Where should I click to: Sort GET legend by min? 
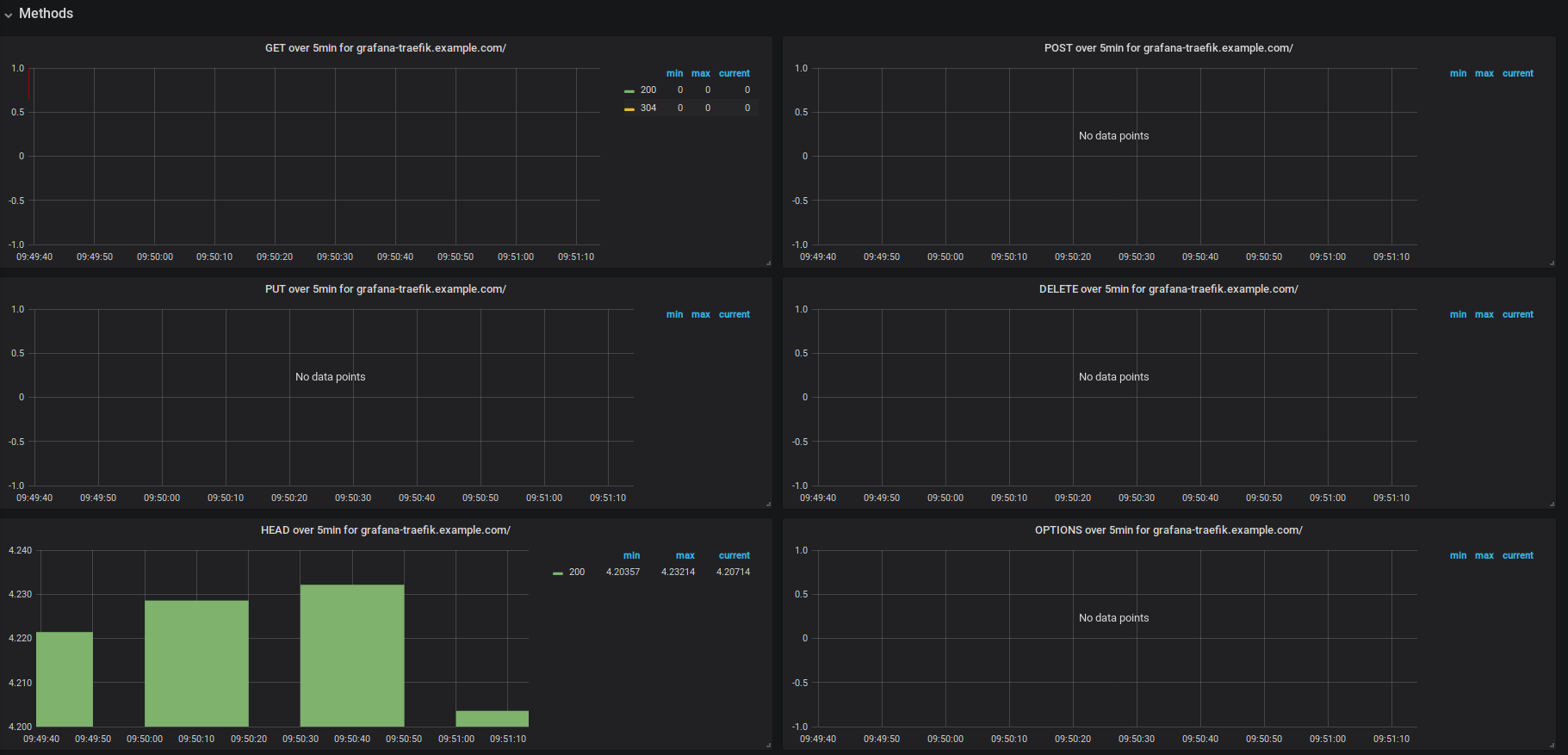tap(674, 74)
